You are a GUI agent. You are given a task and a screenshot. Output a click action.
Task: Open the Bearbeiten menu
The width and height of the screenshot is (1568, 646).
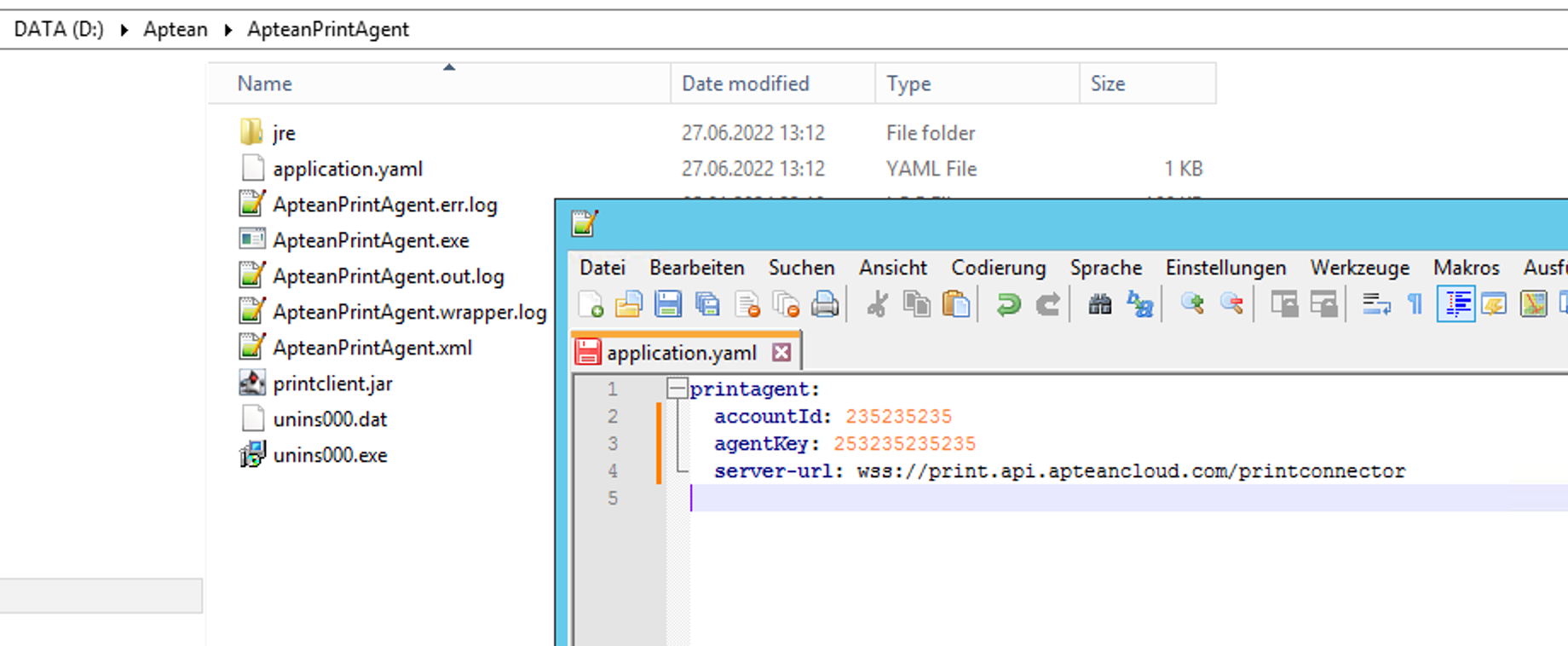coord(696,268)
